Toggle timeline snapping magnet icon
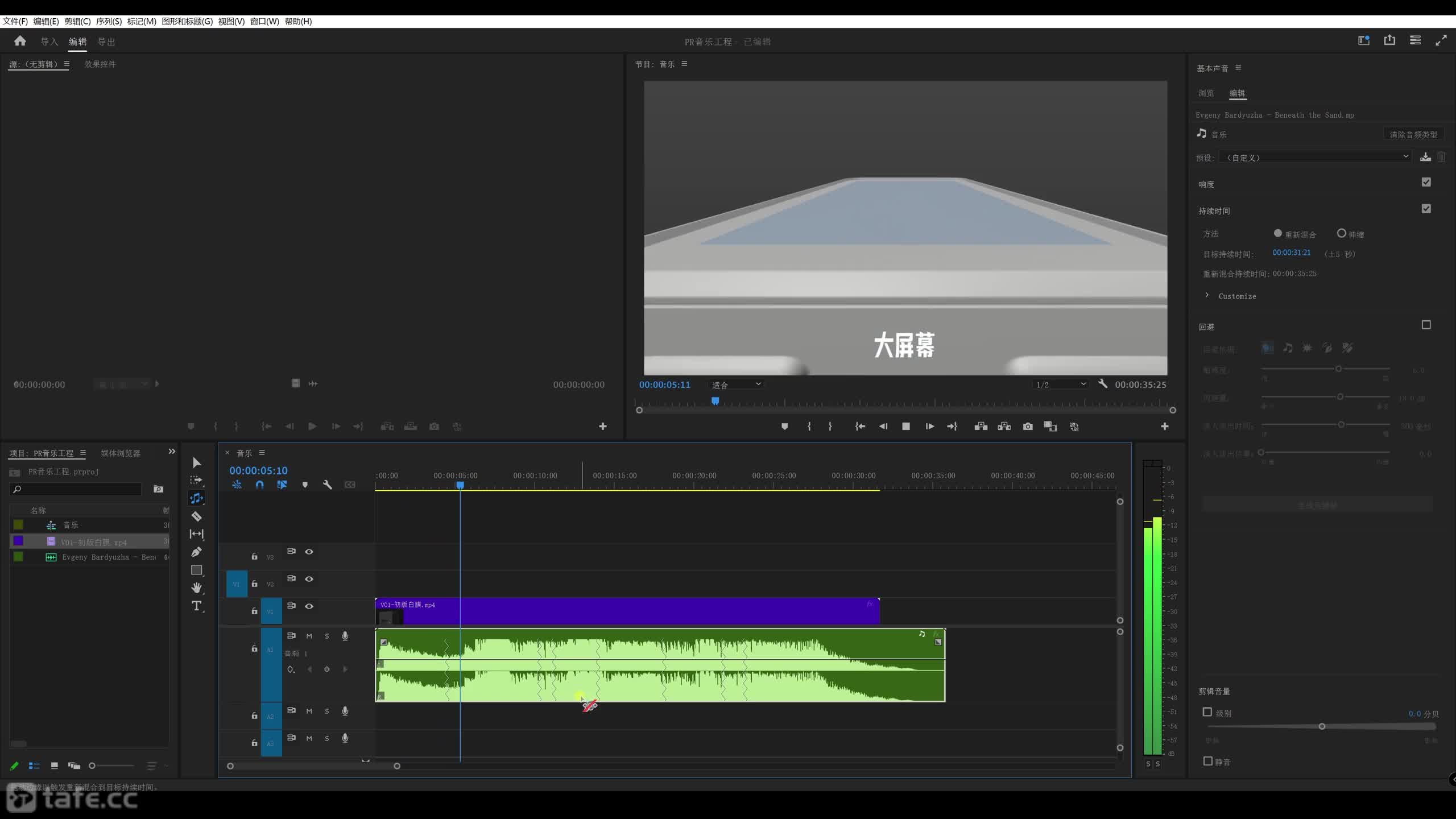1456x819 pixels. (259, 485)
